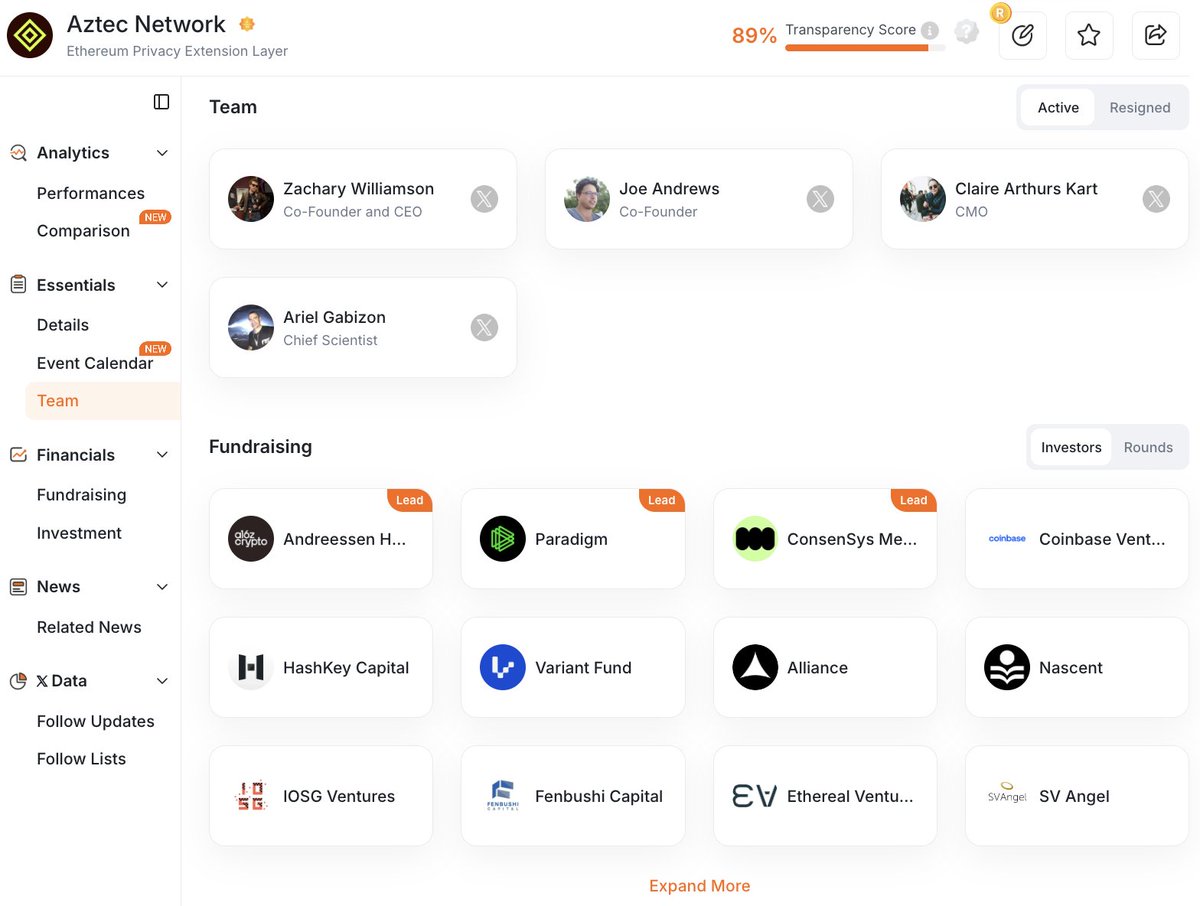Collapse the X Data sidebar section
The image size is (1200, 906).
pos(162,681)
